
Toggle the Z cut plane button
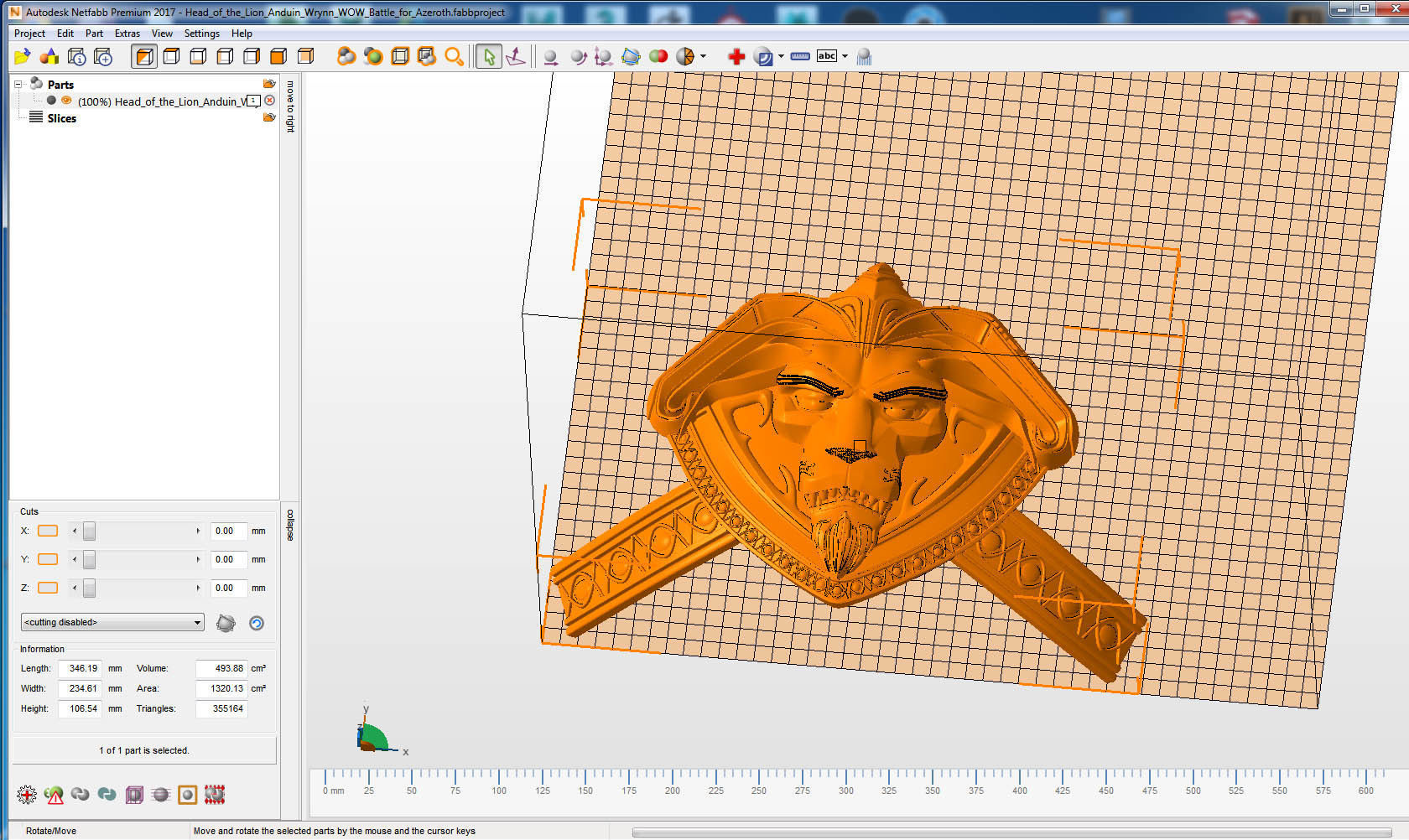tap(48, 588)
